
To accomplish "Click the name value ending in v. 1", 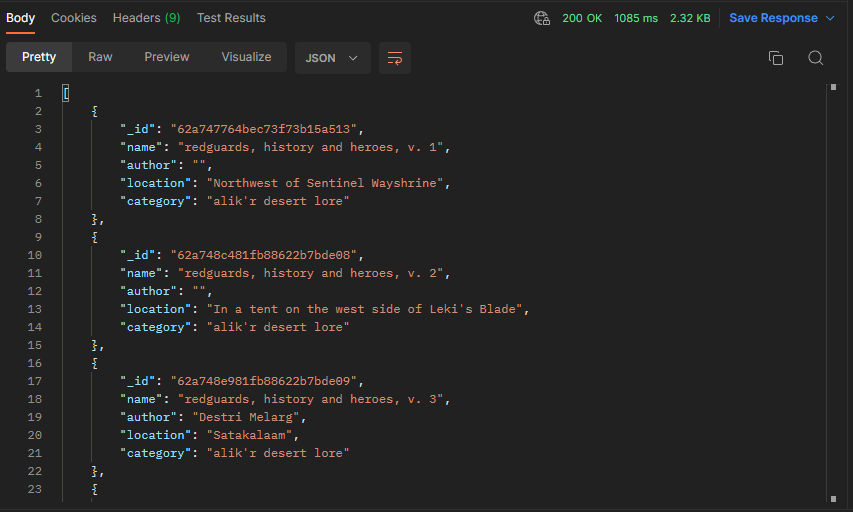I will tap(311, 147).
